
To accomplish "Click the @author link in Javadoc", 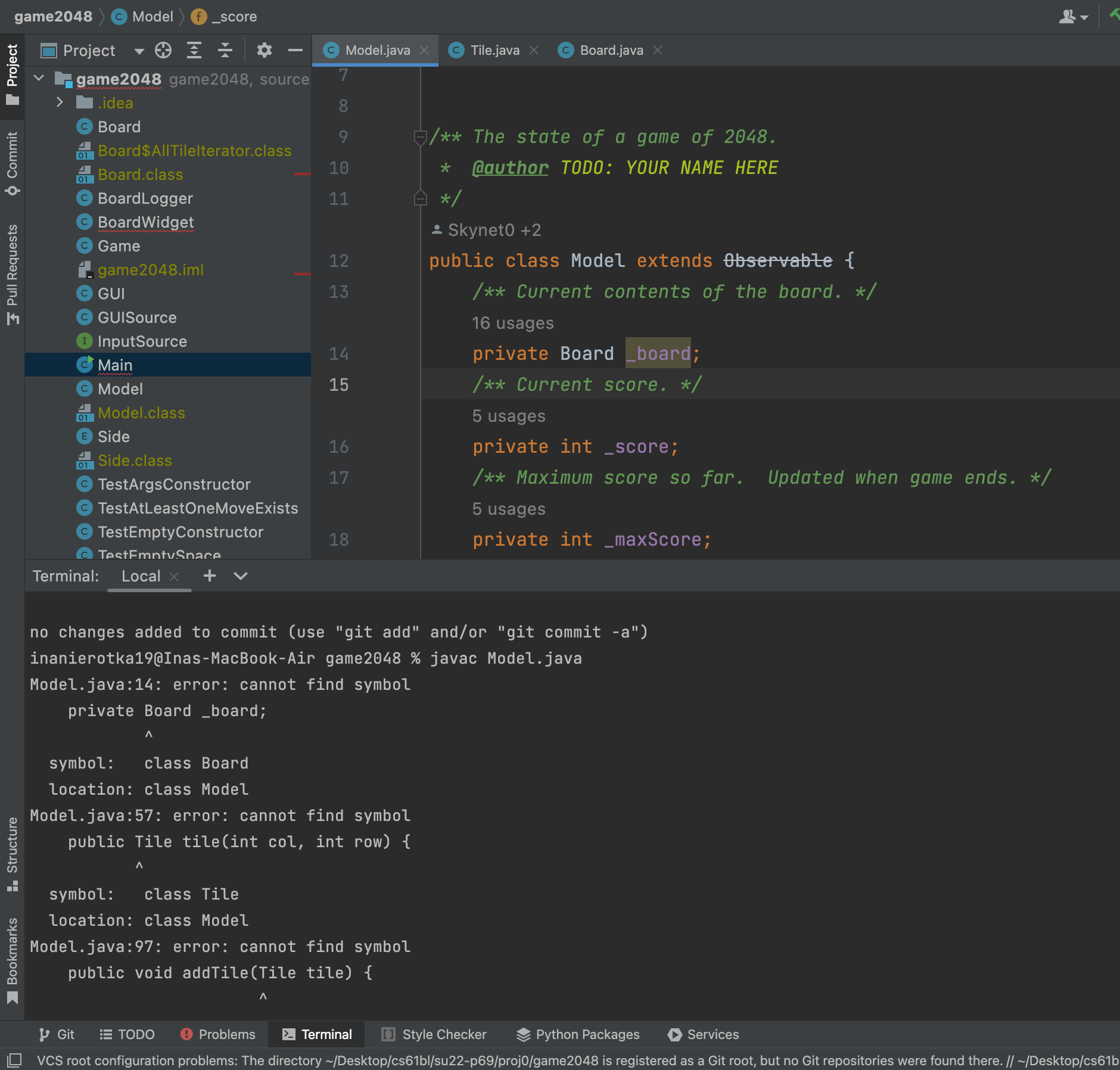I will (x=510, y=168).
